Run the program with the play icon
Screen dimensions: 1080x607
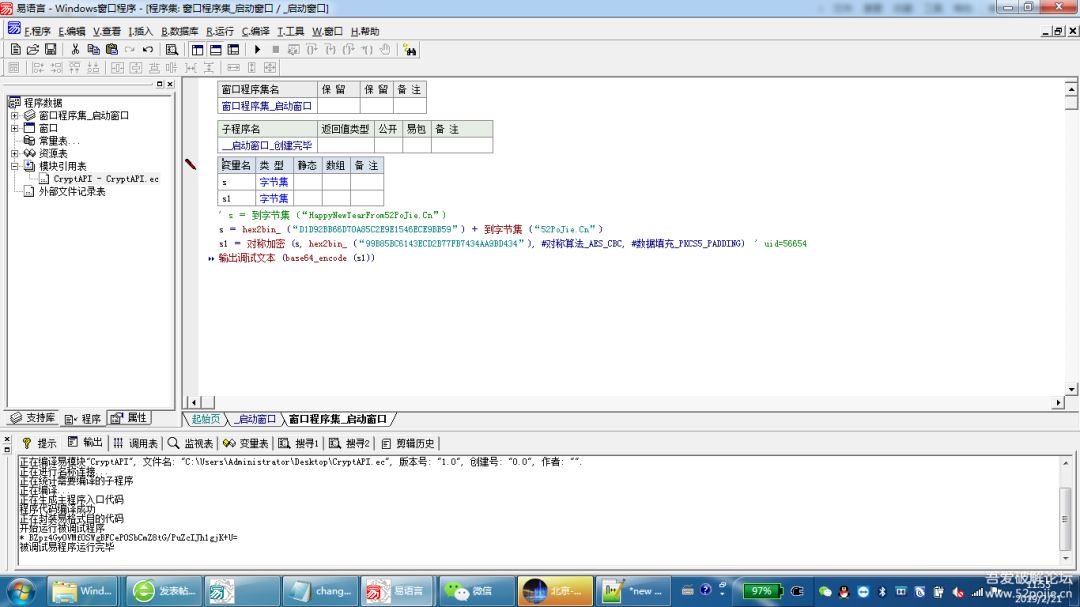pyautogui.click(x=257, y=49)
